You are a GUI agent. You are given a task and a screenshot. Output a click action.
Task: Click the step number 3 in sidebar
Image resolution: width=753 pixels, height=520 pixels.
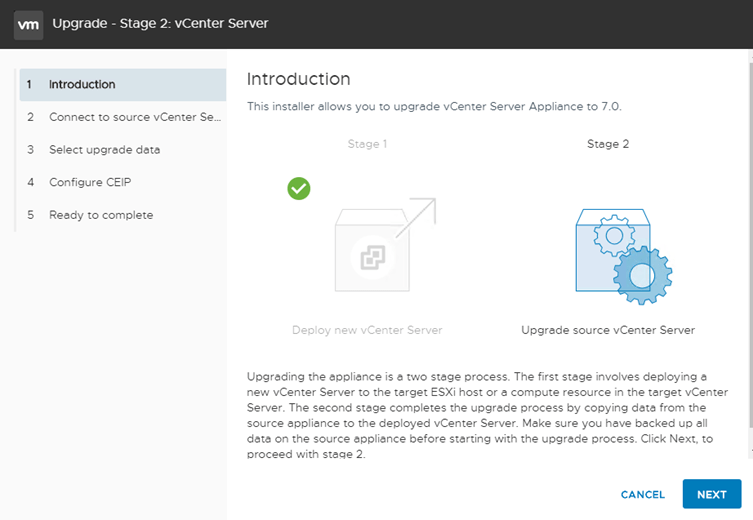pos(31,150)
